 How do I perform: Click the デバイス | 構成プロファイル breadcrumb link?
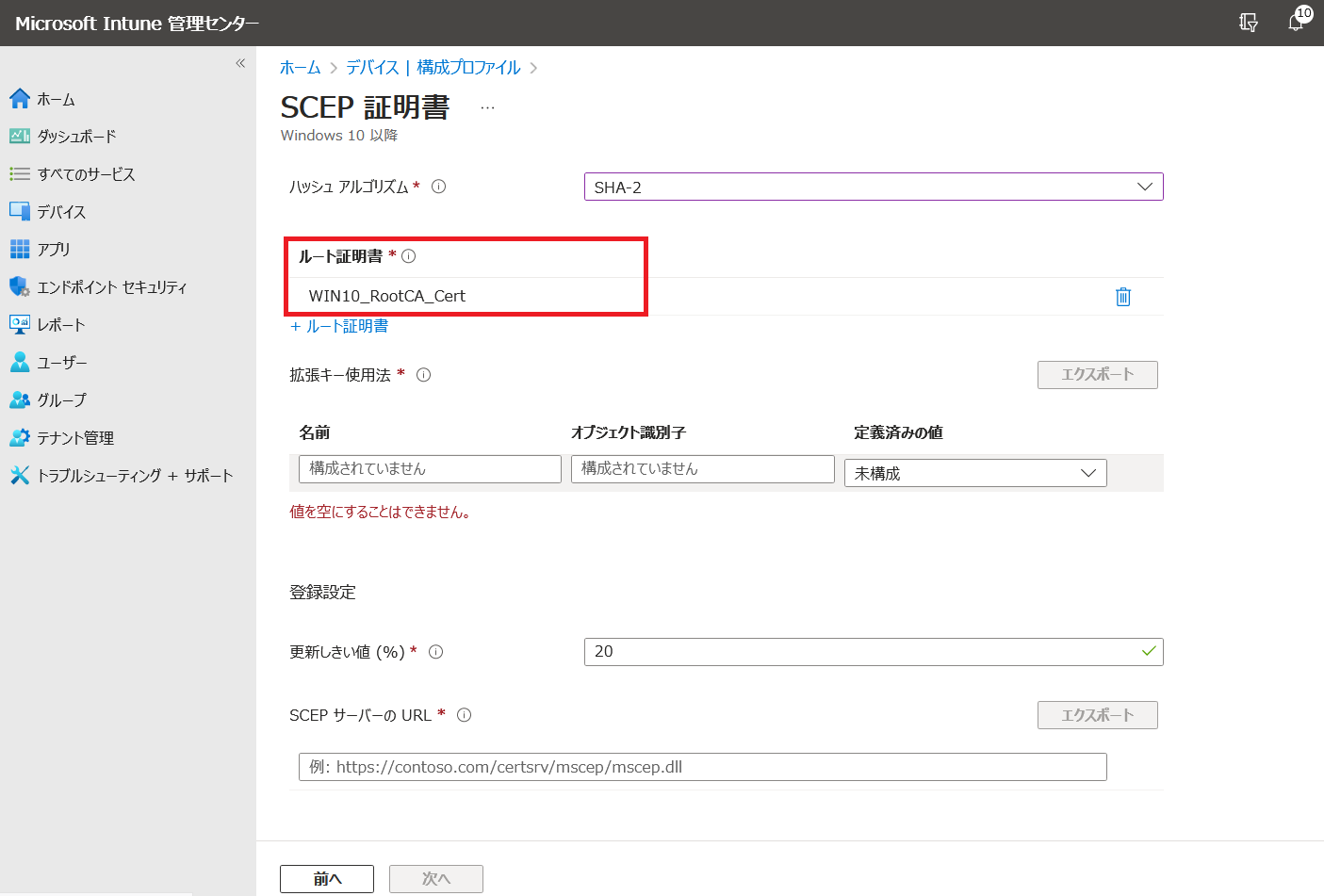coord(433,68)
